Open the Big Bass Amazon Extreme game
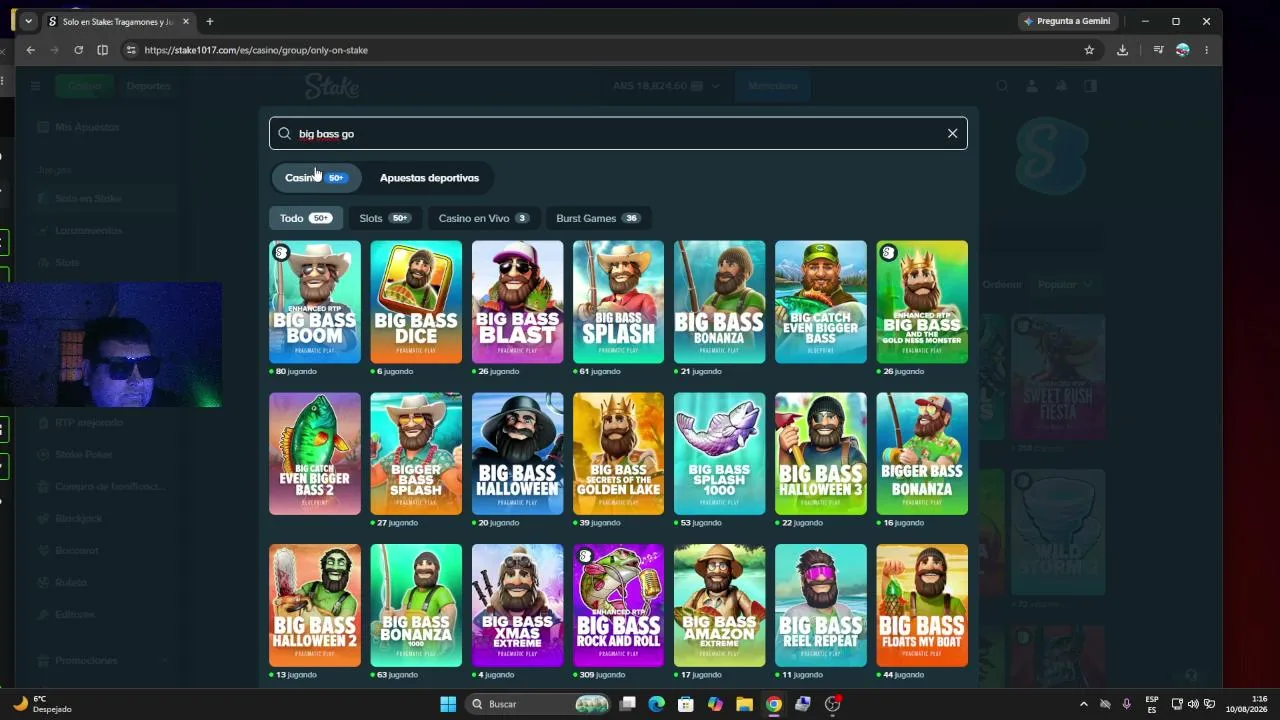 click(720, 606)
